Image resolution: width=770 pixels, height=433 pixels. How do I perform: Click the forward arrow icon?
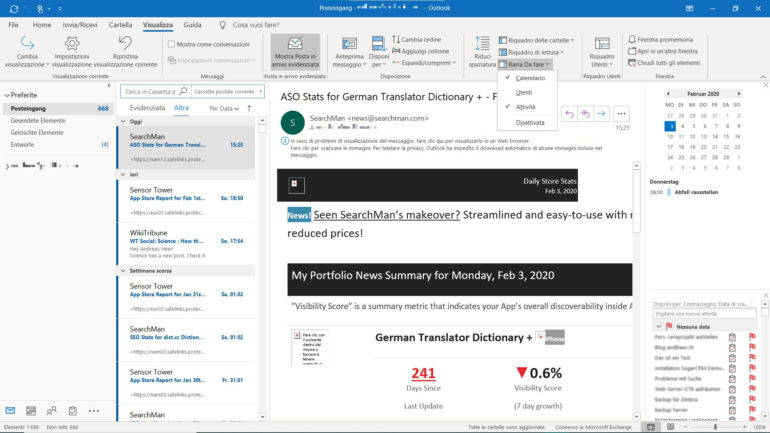[602, 114]
